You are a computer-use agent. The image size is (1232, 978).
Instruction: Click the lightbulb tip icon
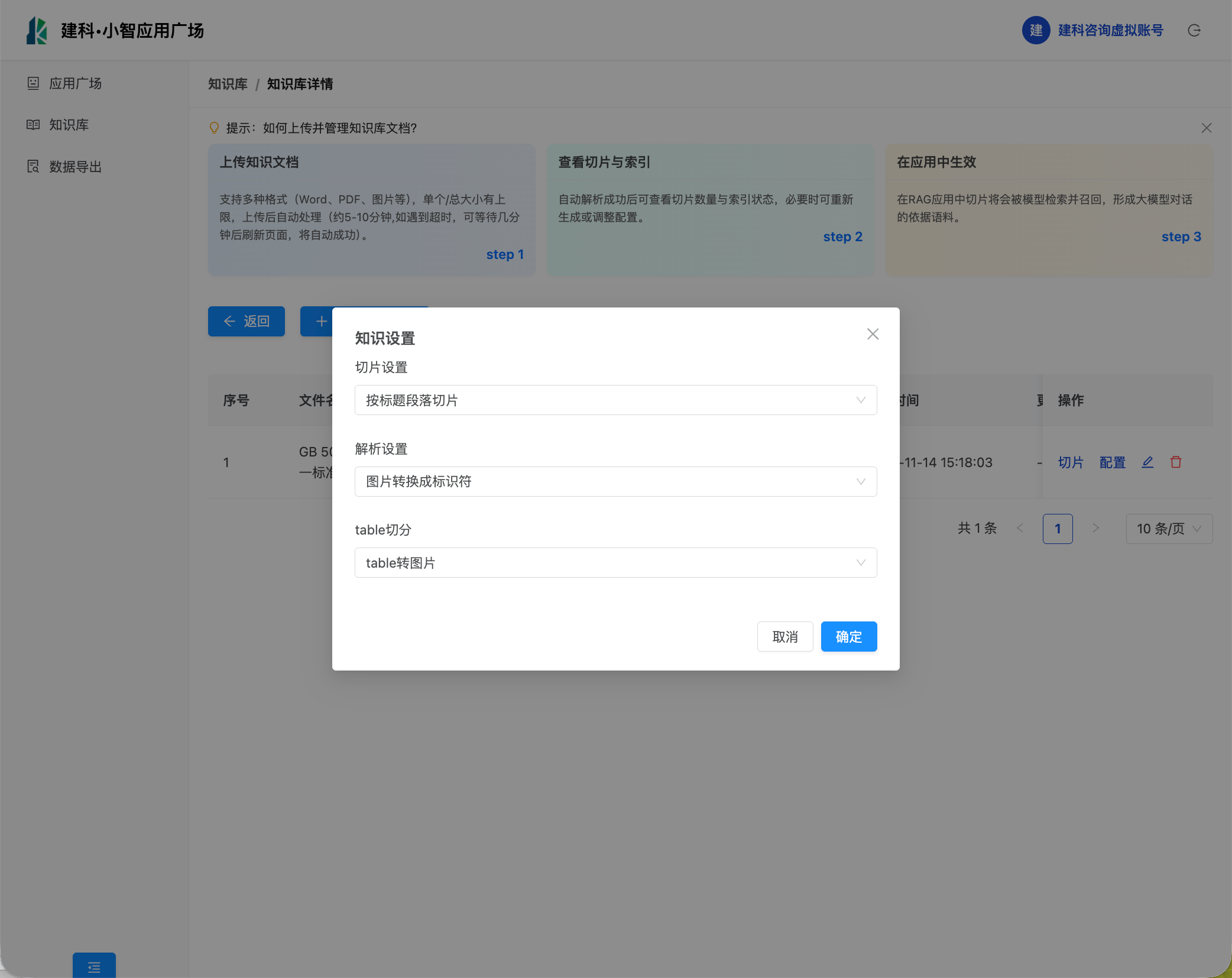(214, 128)
